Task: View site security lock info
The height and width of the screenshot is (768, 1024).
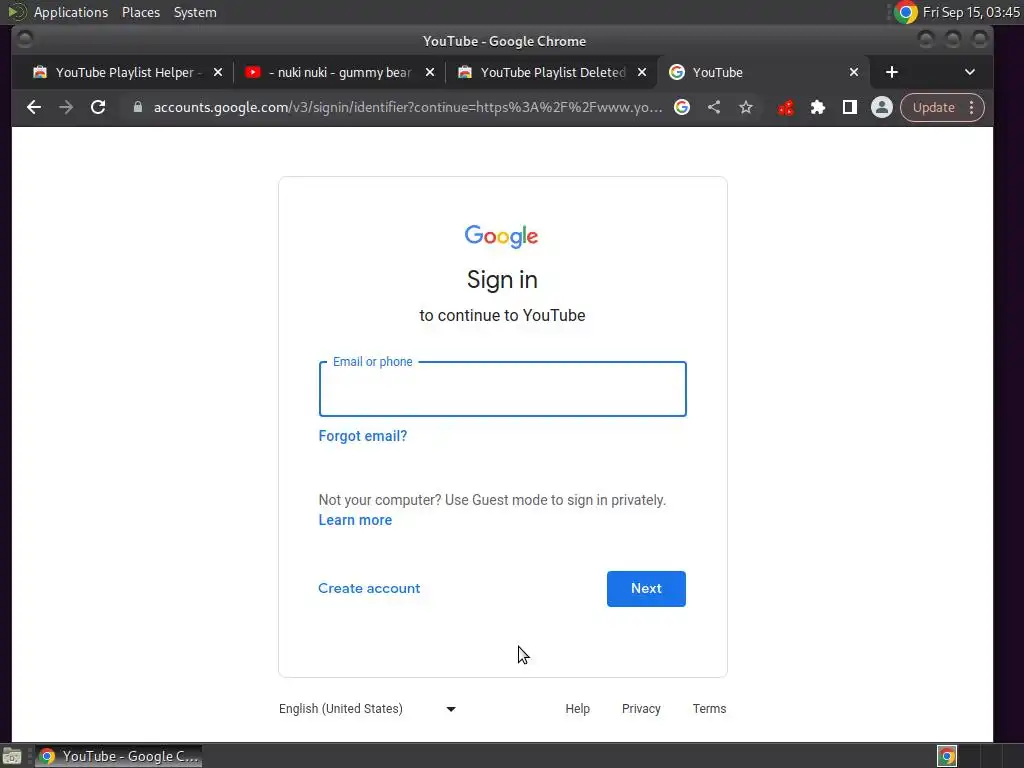Action: 137,107
